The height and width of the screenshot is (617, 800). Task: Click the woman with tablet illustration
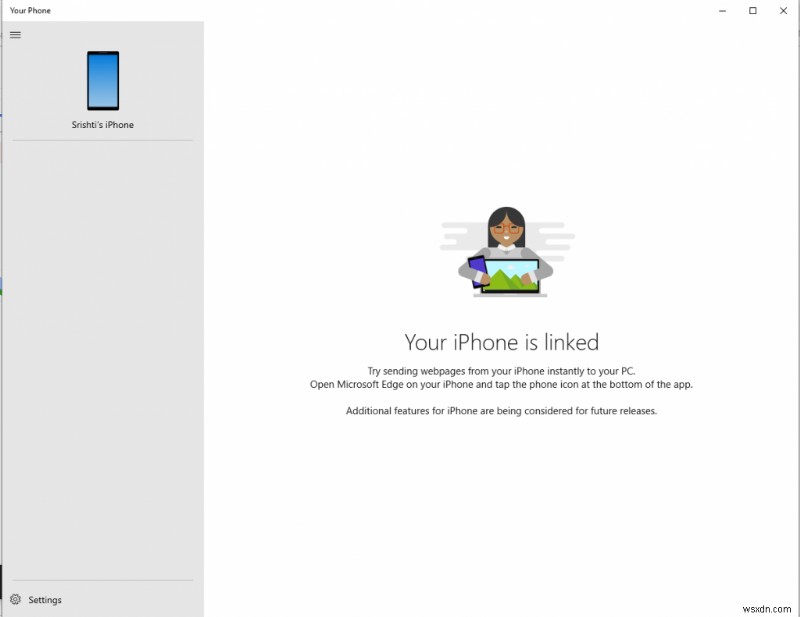click(505, 250)
